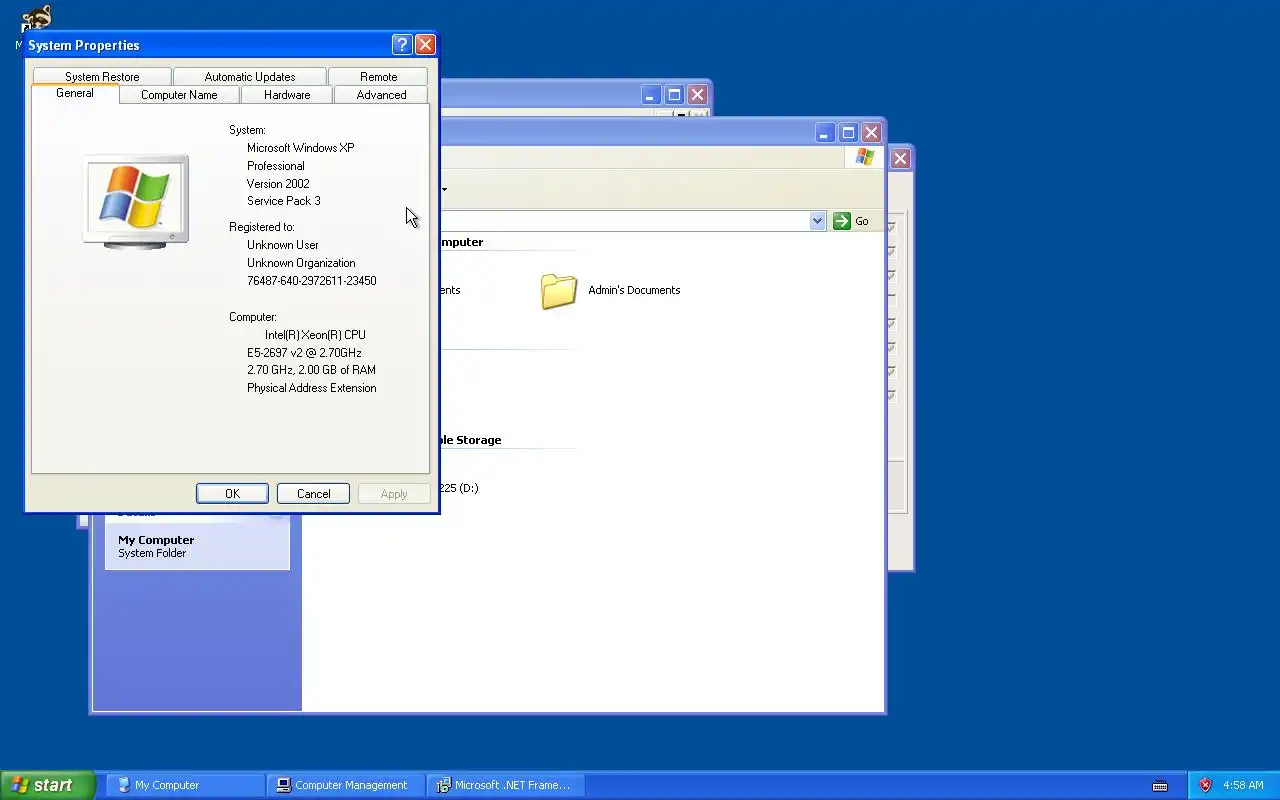This screenshot has height=800, width=1280.
Task: Maximize the window behind My Computer
Action: pos(674,95)
